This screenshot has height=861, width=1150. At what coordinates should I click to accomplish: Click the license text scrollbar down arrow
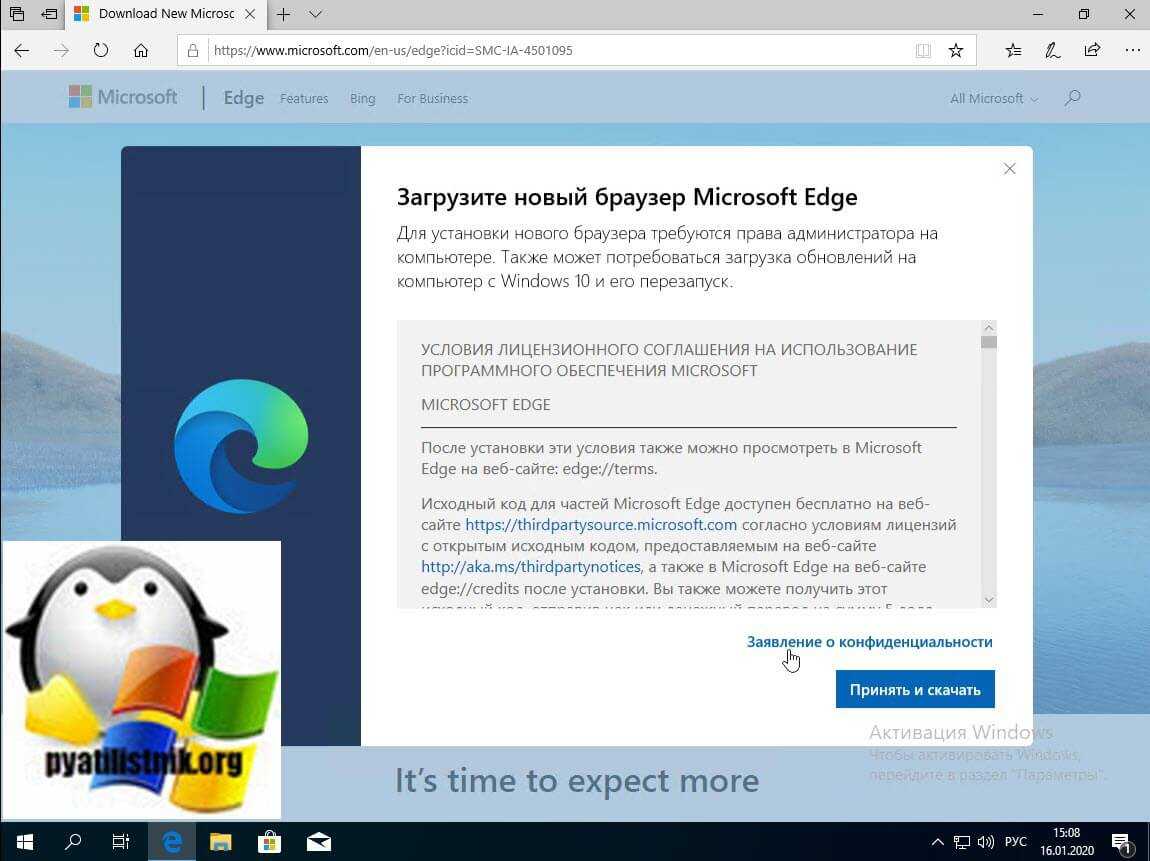point(989,599)
